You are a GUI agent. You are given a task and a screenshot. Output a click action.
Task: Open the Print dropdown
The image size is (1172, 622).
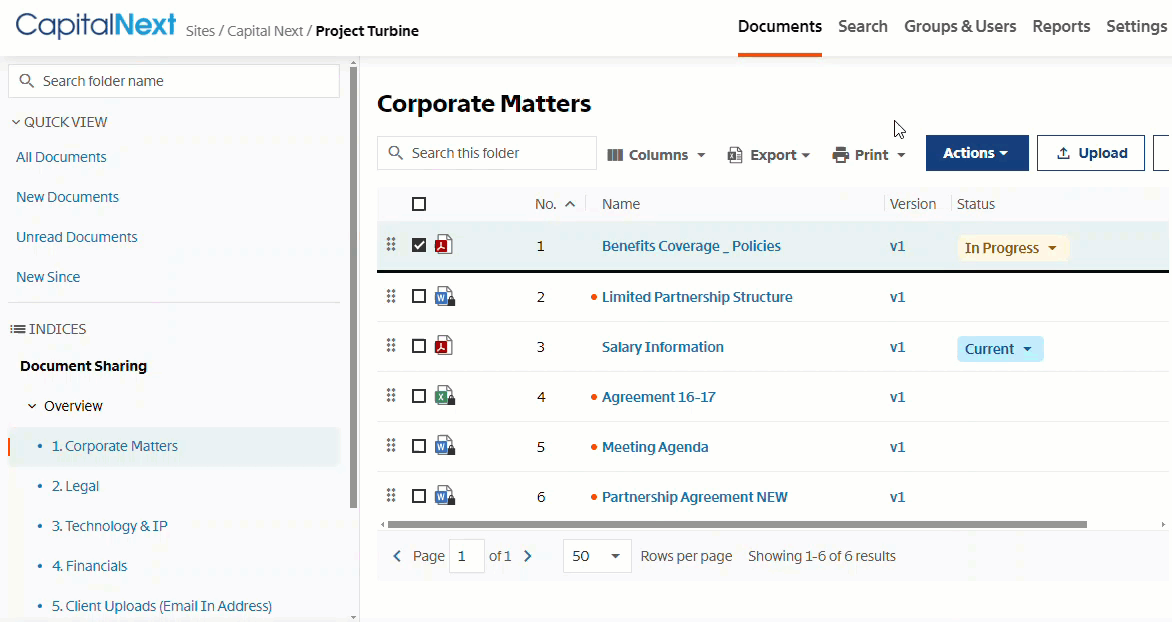(x=869, y=155)
